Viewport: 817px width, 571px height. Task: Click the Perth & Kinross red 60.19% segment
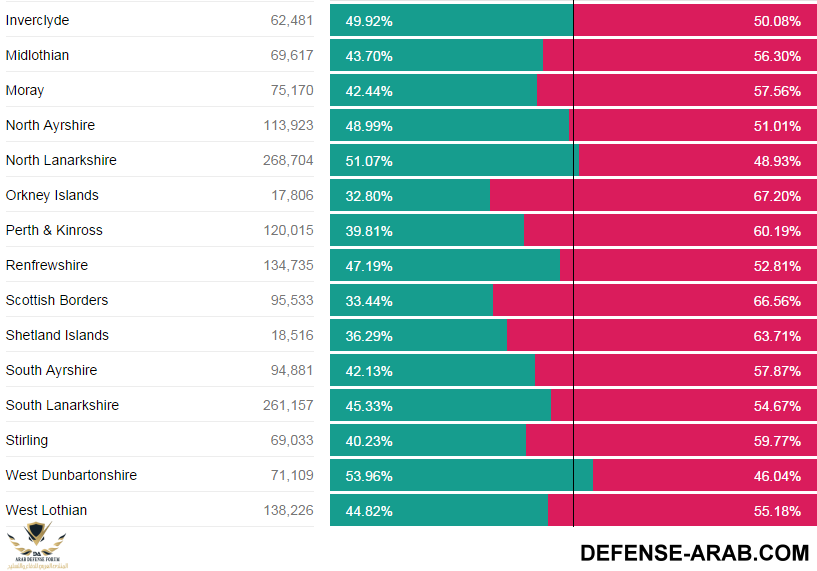(x=669, y=231)
